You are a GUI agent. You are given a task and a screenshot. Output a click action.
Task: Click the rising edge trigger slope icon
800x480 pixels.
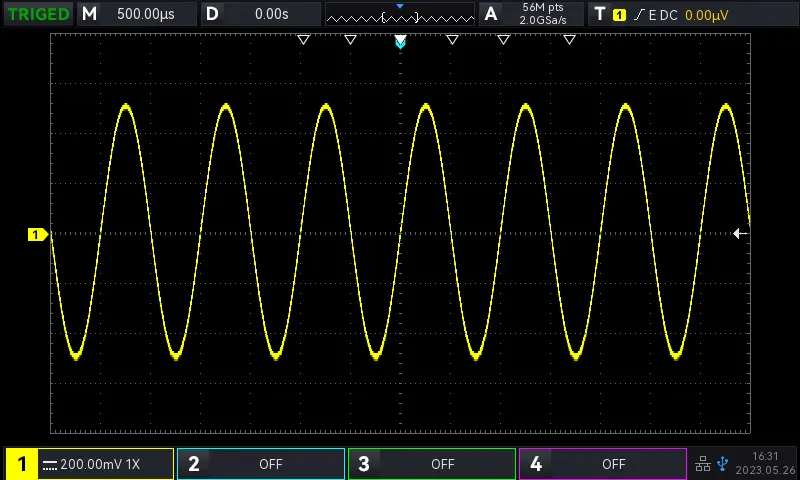point(638,14)
